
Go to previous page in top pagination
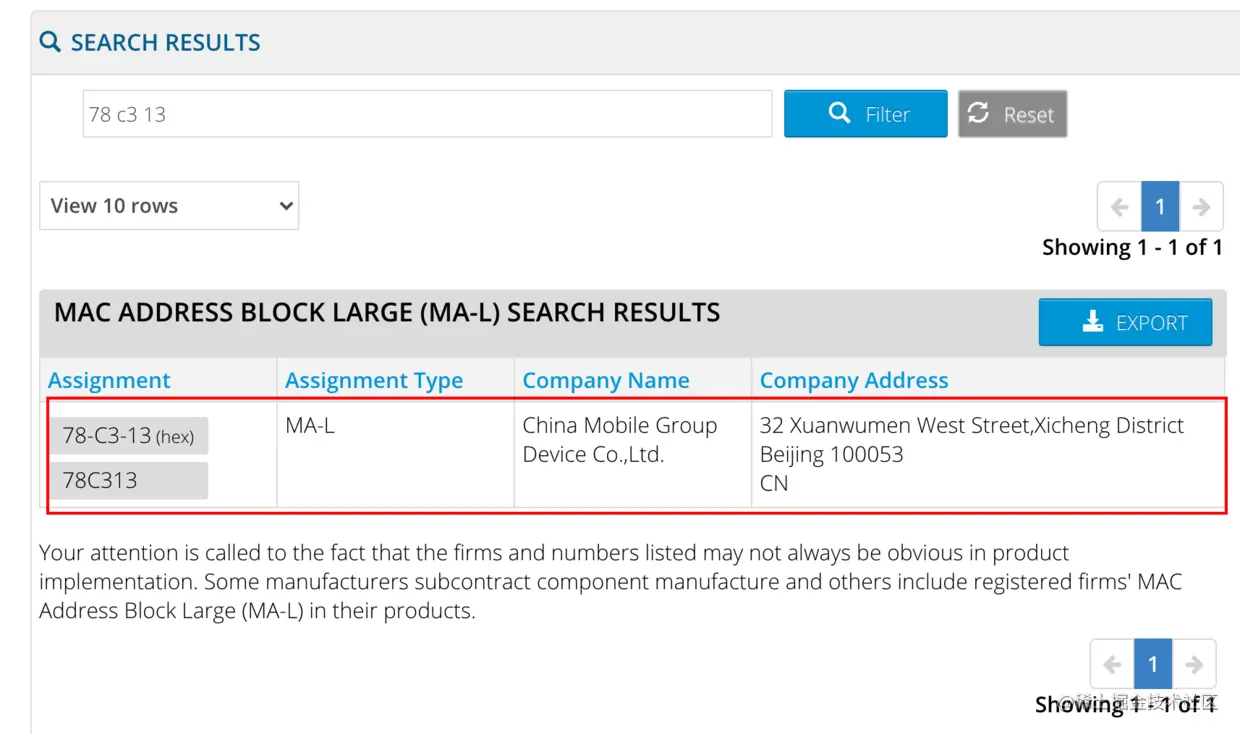(1119, 207)
